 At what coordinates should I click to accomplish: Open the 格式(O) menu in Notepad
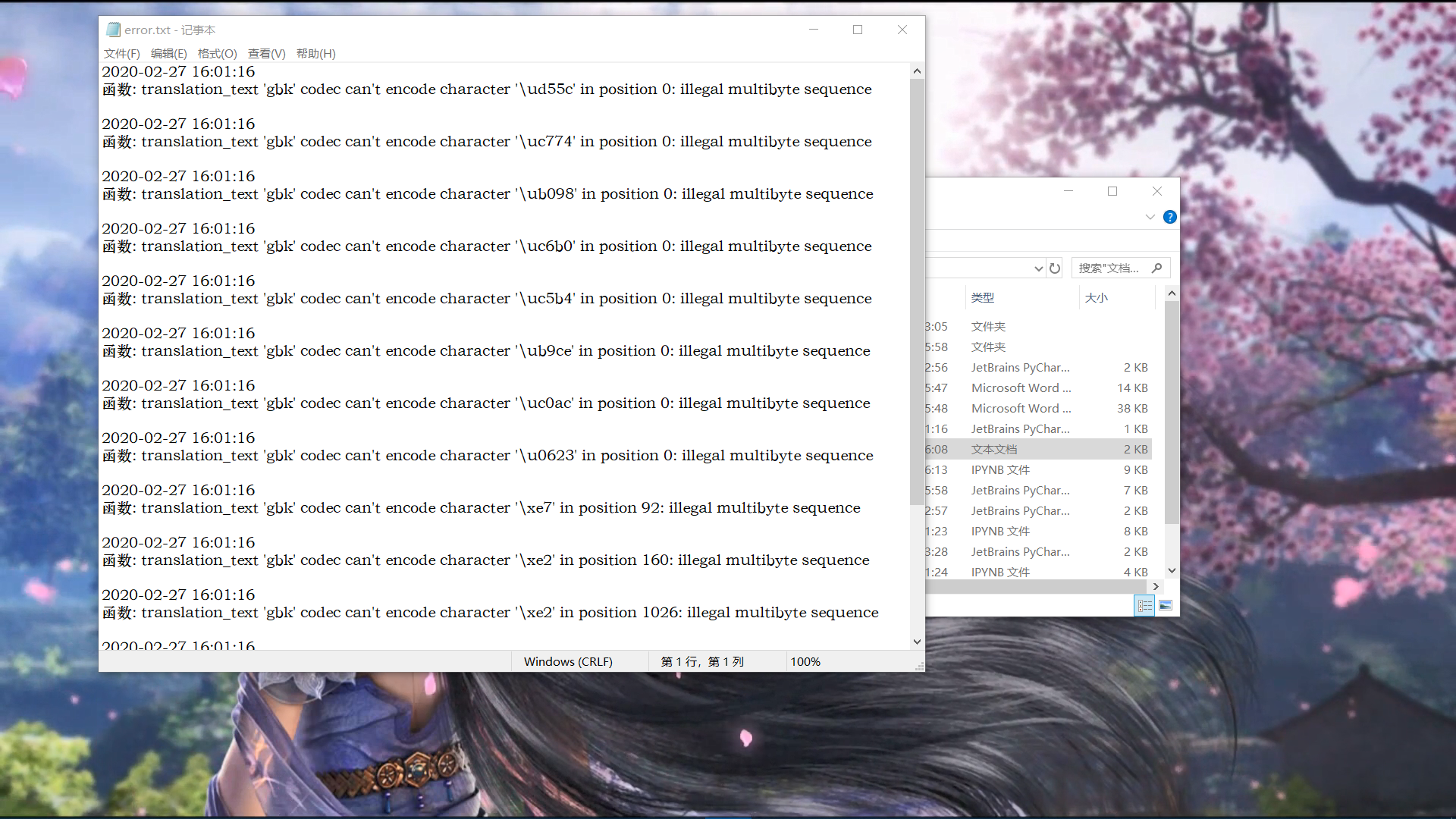pos(217,53)
